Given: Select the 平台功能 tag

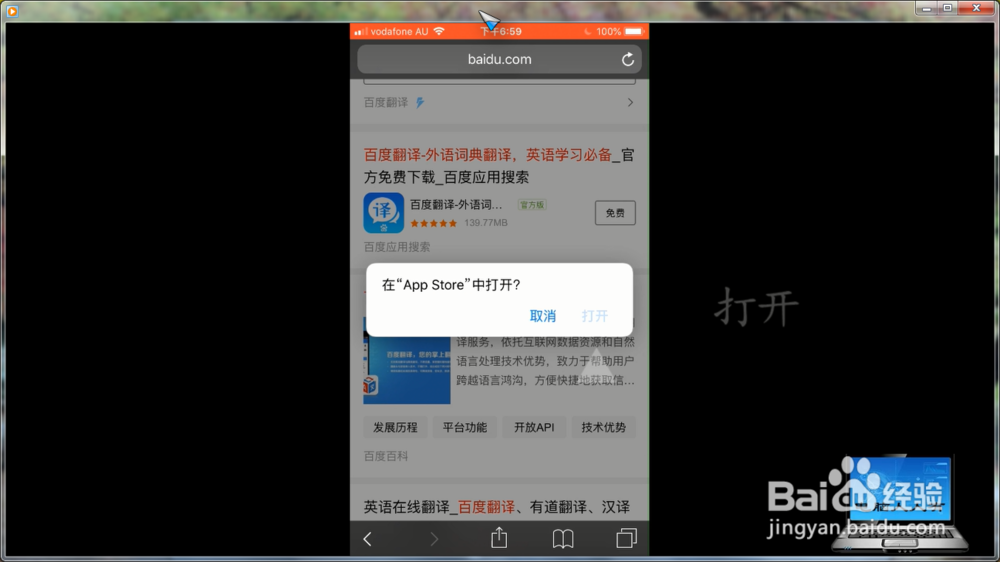Looking at the screenshot, I should (464, 427).
